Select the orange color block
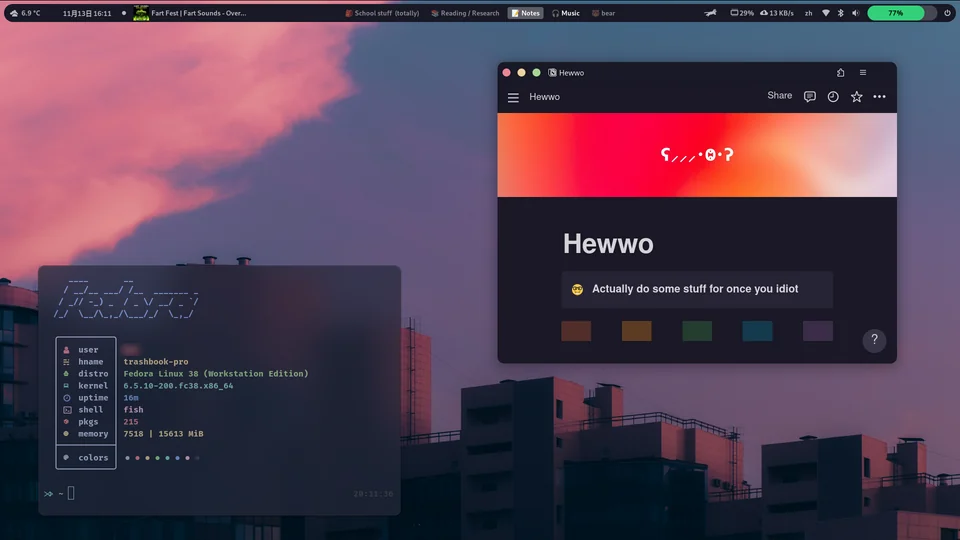 click(637, 331)
